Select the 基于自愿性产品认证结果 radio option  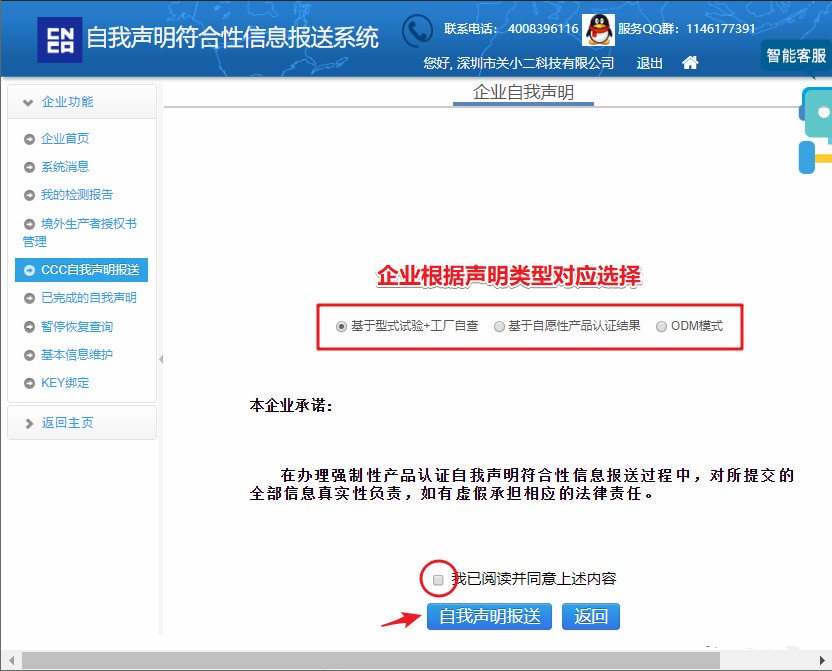pos(500,326)
